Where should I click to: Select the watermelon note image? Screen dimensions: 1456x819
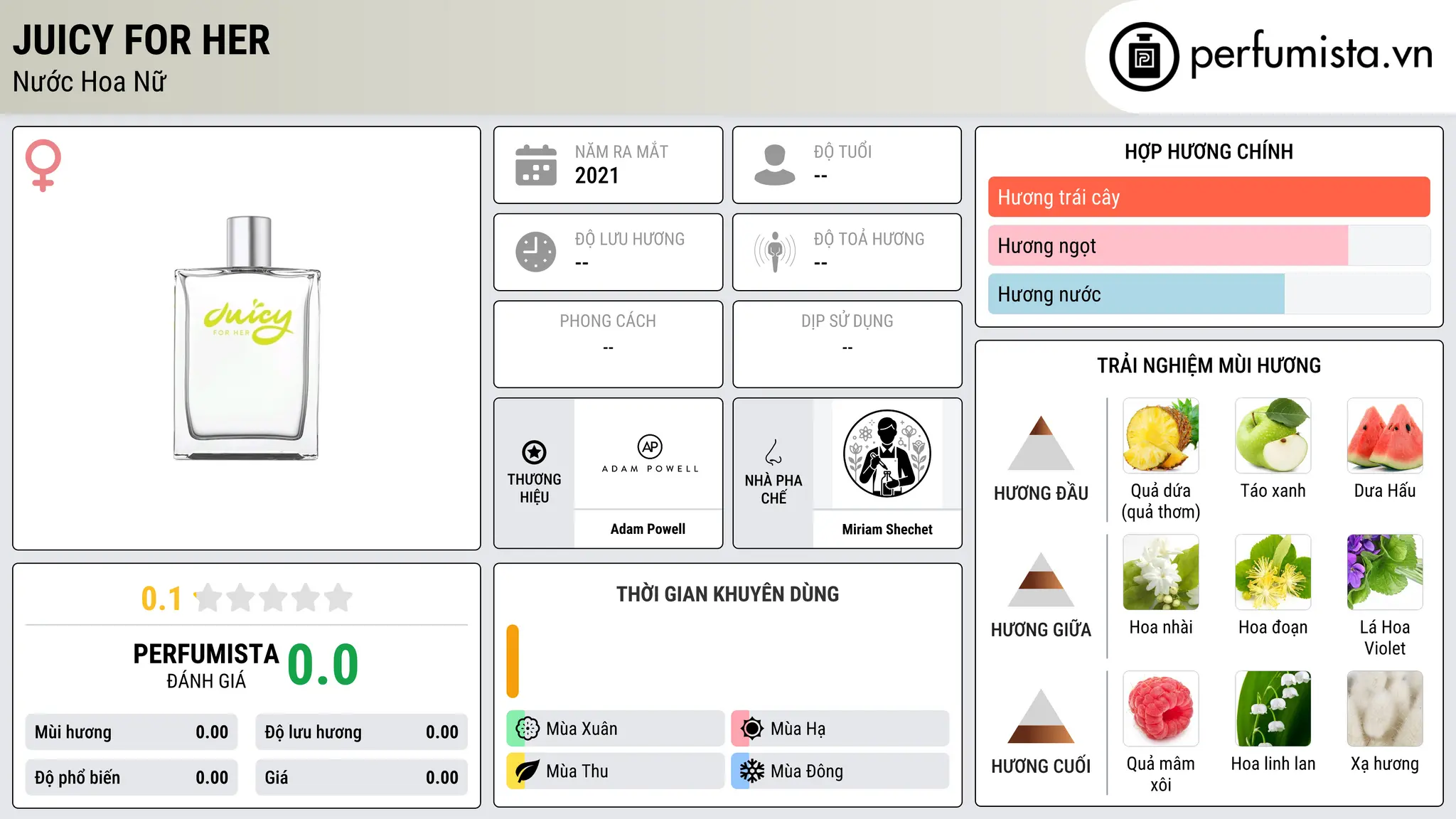tap(1385, 436)
